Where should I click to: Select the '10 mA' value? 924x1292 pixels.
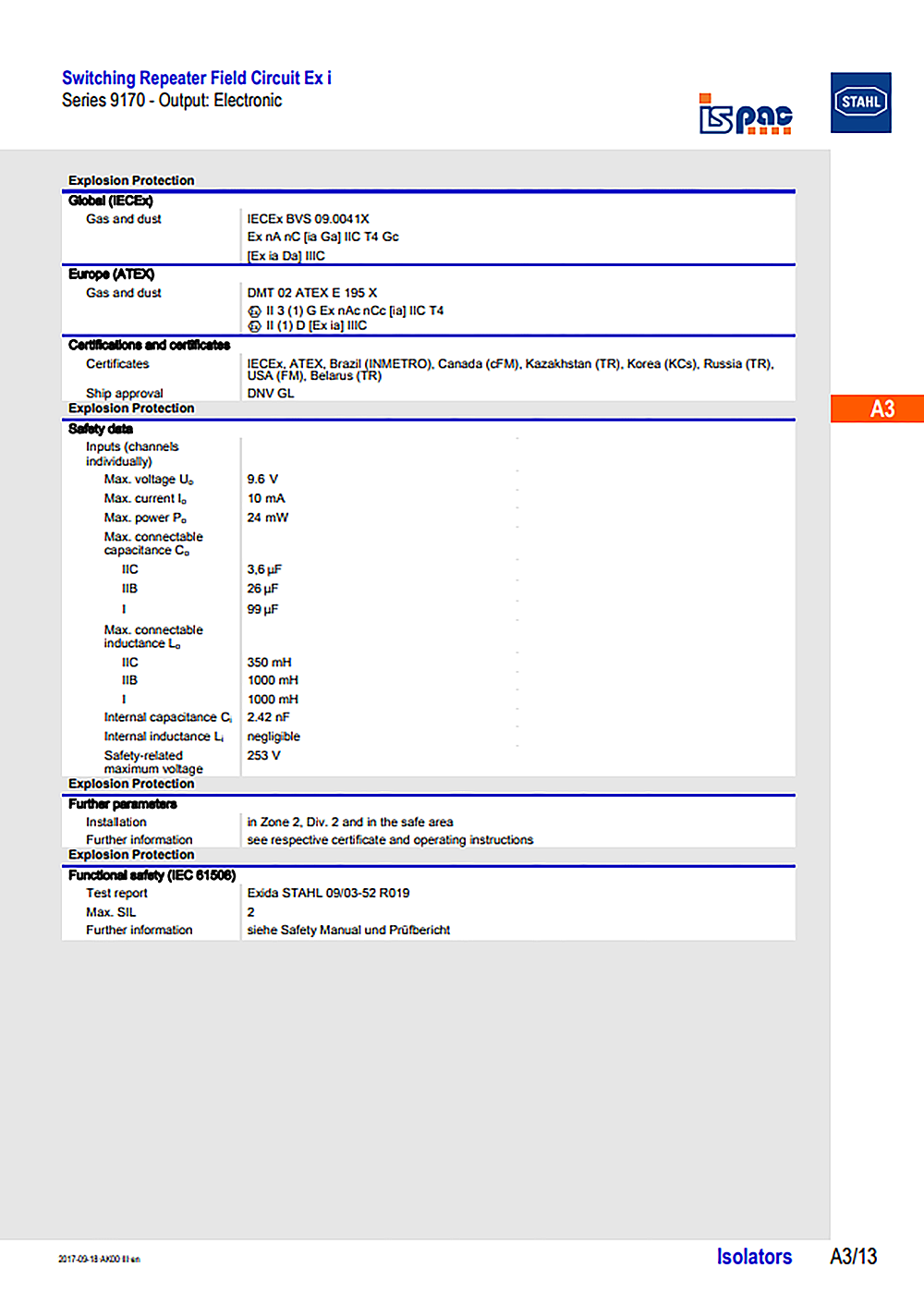coord(266,498)
